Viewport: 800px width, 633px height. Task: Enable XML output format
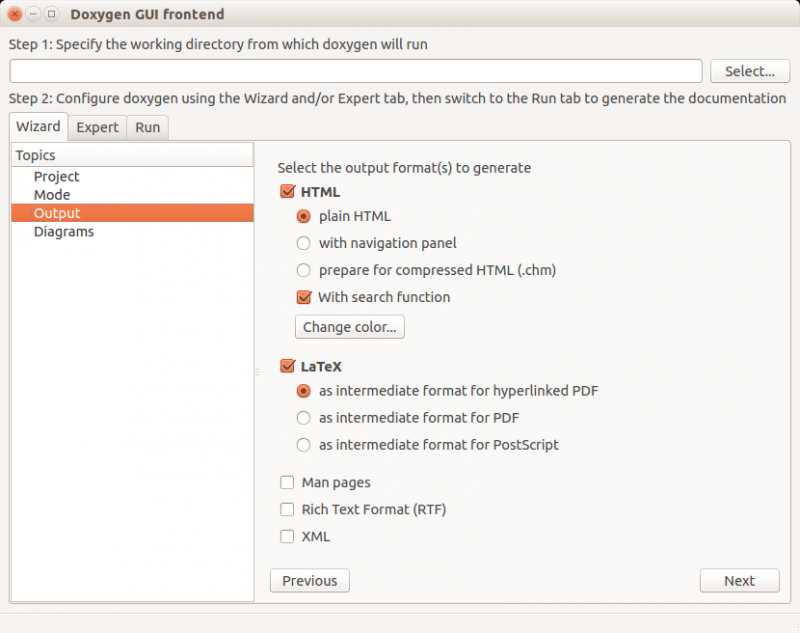[288, 537]
